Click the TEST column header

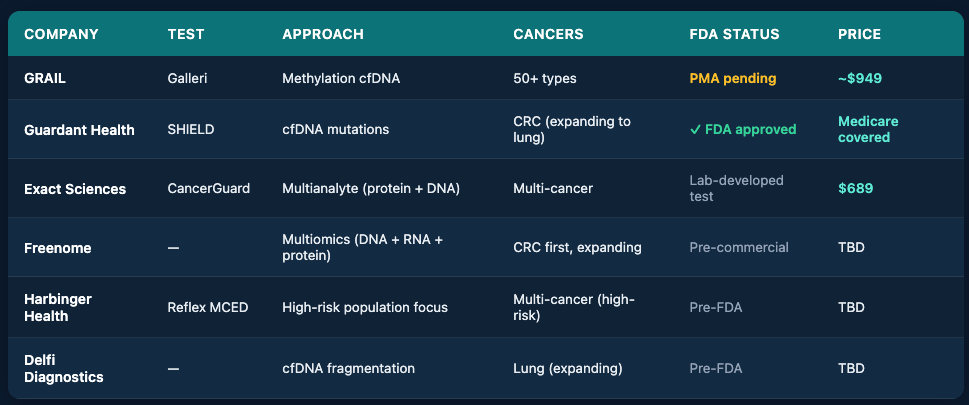[x=186, y=34]
